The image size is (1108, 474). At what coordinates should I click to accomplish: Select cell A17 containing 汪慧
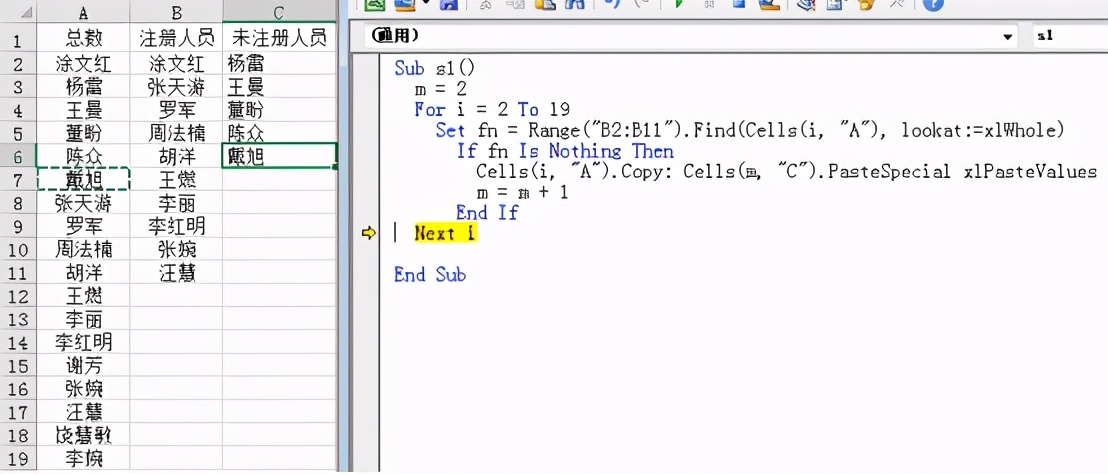83,413
